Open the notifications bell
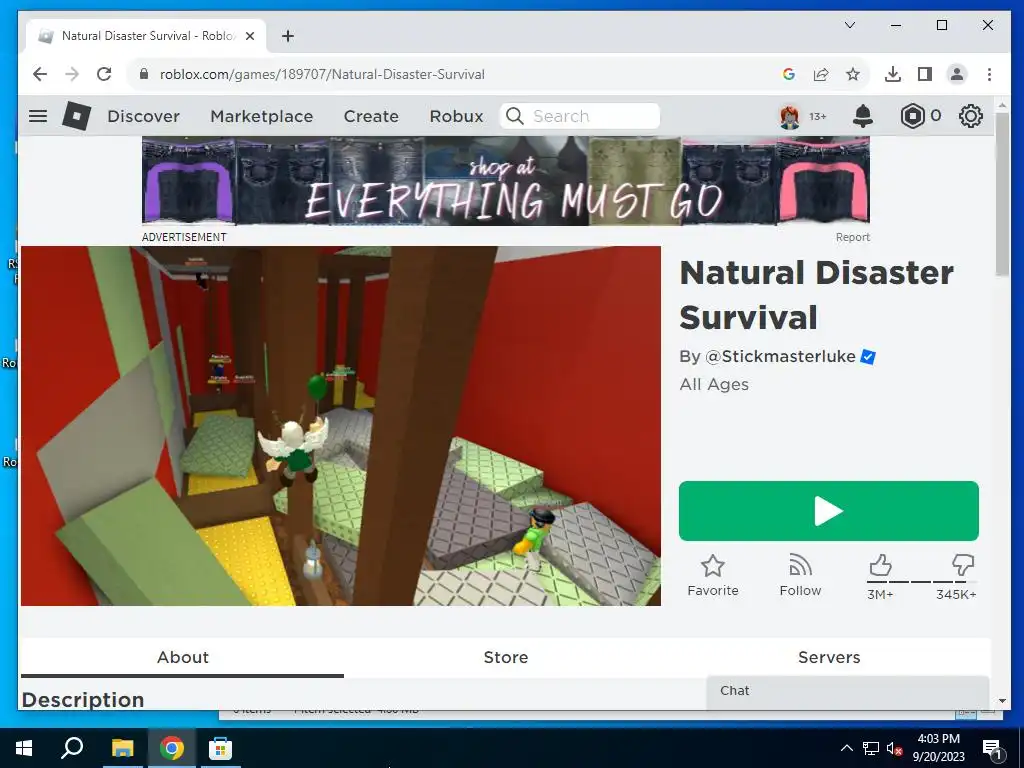 point(863,116)
